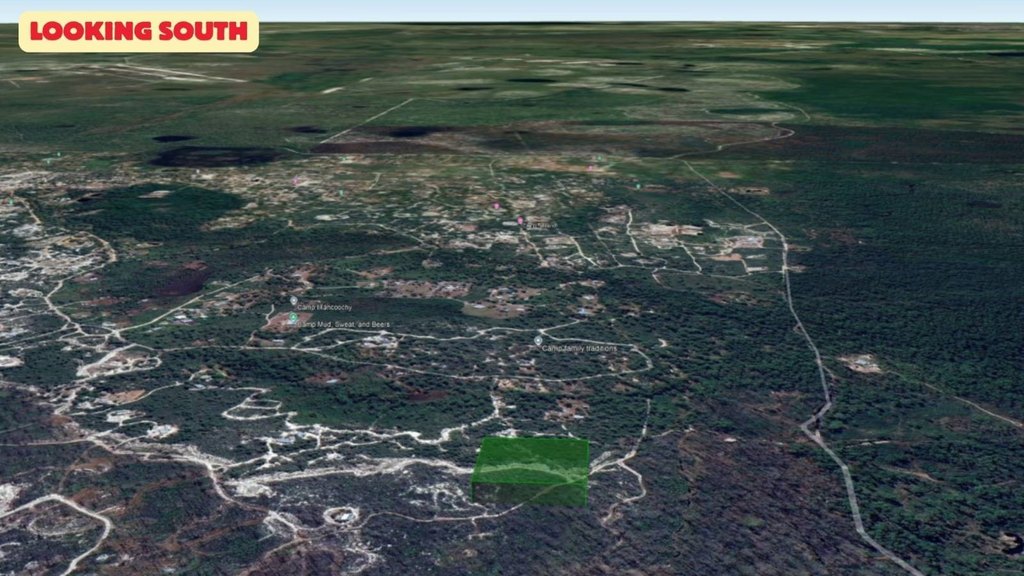Image resolution: width=1024 pixels, height=576 pixels.
Task: Click the red LOOKING SOUTH text
Action: 138,31
